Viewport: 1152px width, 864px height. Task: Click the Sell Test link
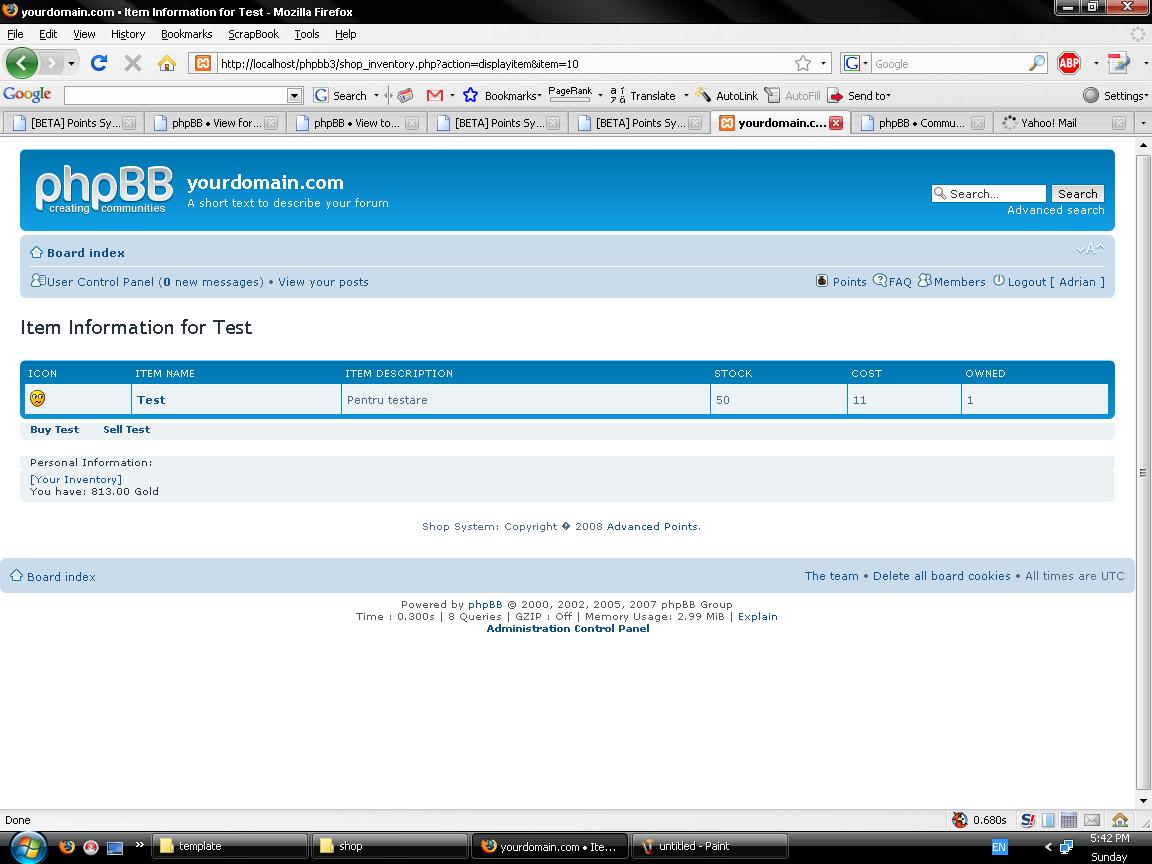coord(126,429)
